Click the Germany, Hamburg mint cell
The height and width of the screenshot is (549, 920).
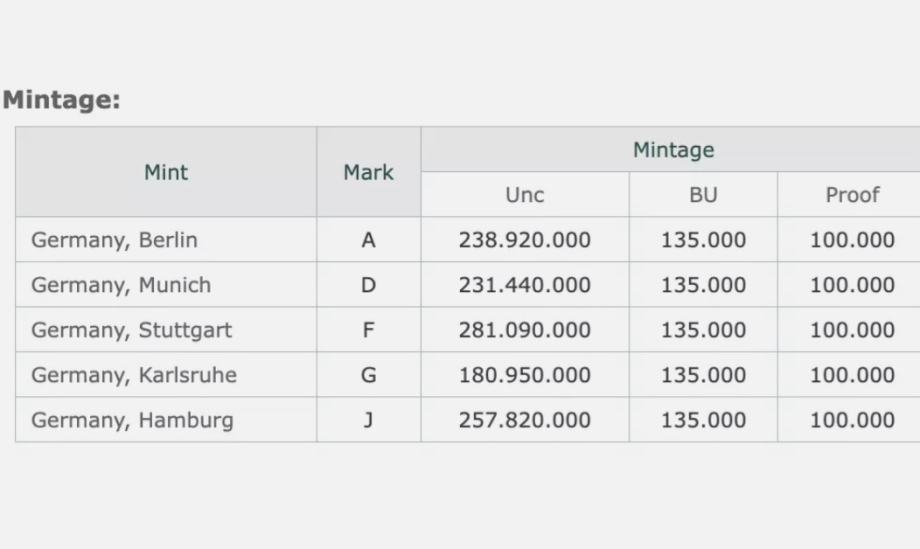[x=132, y=420]
